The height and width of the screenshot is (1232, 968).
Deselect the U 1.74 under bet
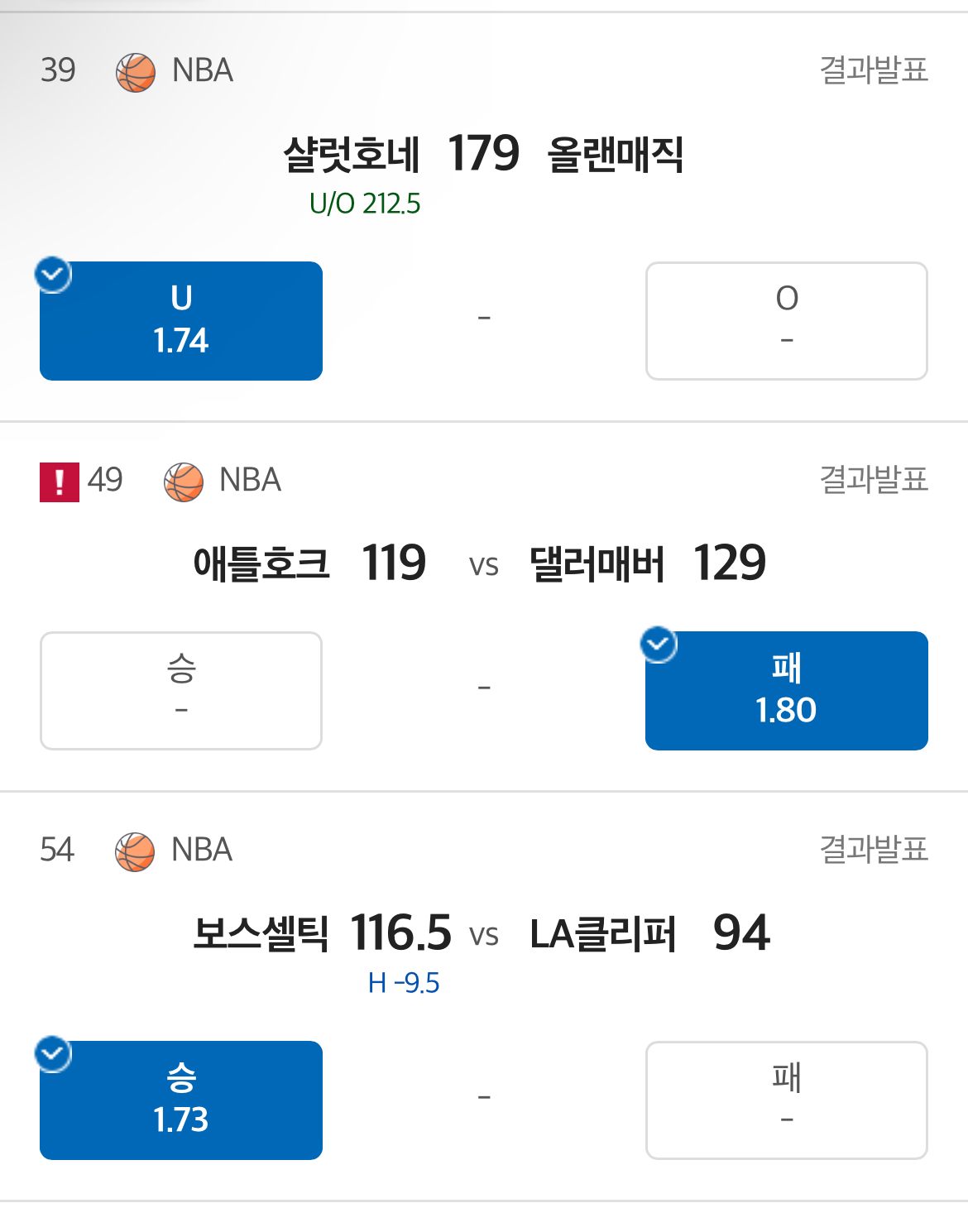181,321
